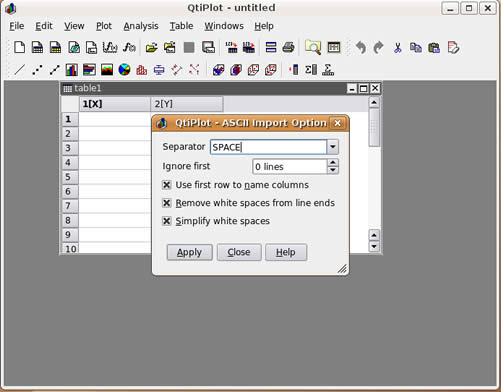Screen dimensions: 501x392
Task: Click the Add Column toolbar icon
Action: click(x=294, y=70)
